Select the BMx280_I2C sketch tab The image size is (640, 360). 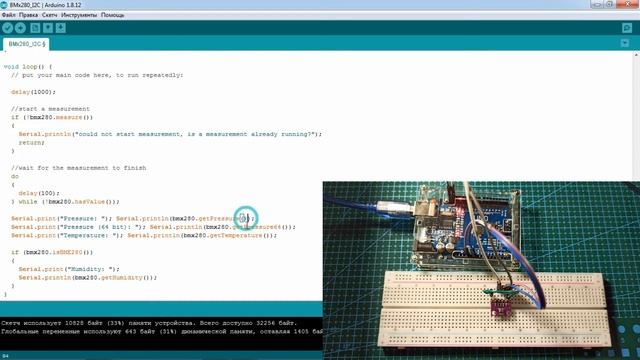pyautogui.click(x=27, y=44)
